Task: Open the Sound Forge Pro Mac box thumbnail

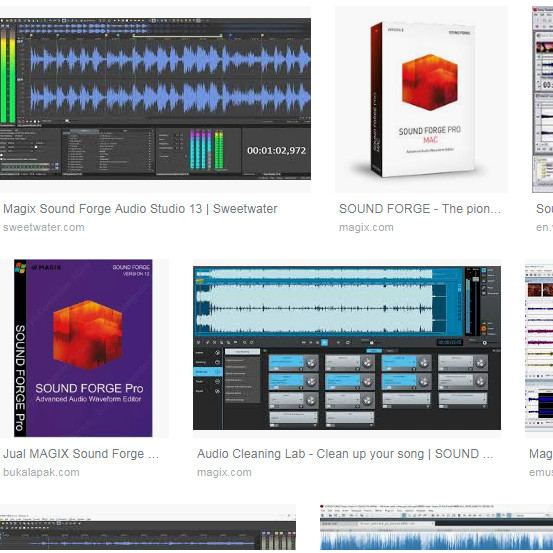Action: [421, 99]
